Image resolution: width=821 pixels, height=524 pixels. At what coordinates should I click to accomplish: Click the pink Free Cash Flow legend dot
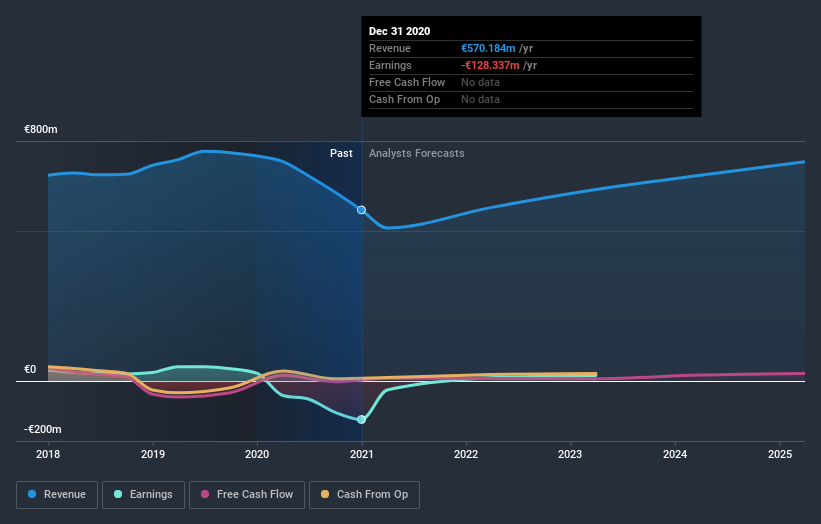pyautogui.click(x=205, y=494)
